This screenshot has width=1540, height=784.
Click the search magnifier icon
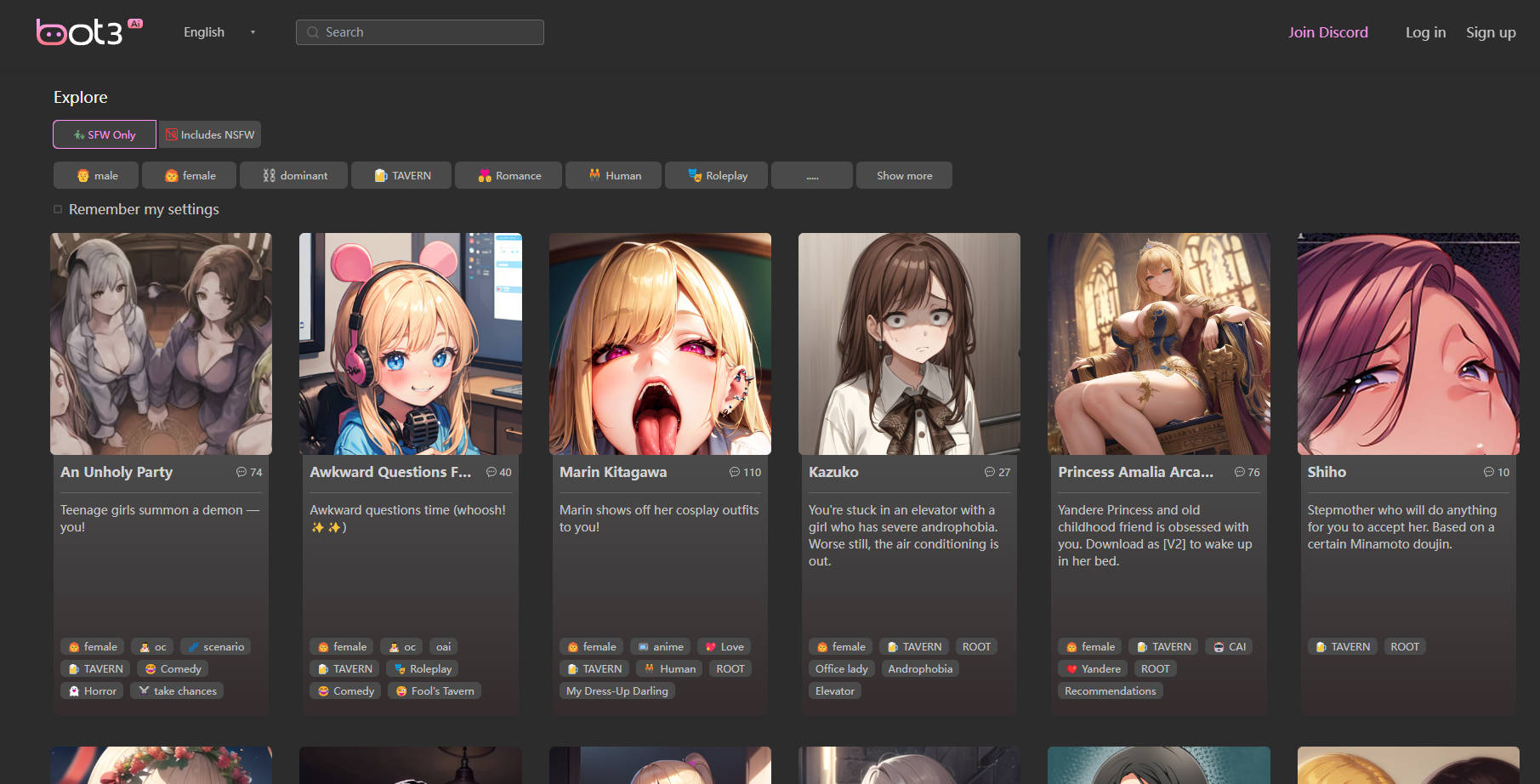[313, 32]
